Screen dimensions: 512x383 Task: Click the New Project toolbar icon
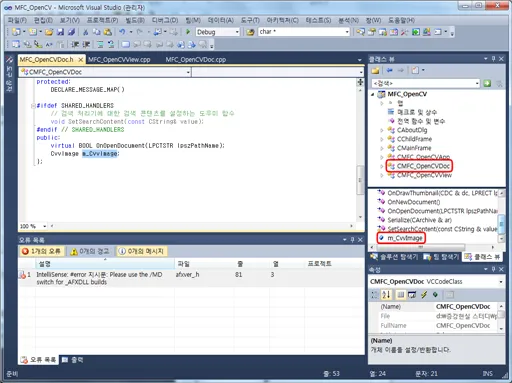coord(16,32)
